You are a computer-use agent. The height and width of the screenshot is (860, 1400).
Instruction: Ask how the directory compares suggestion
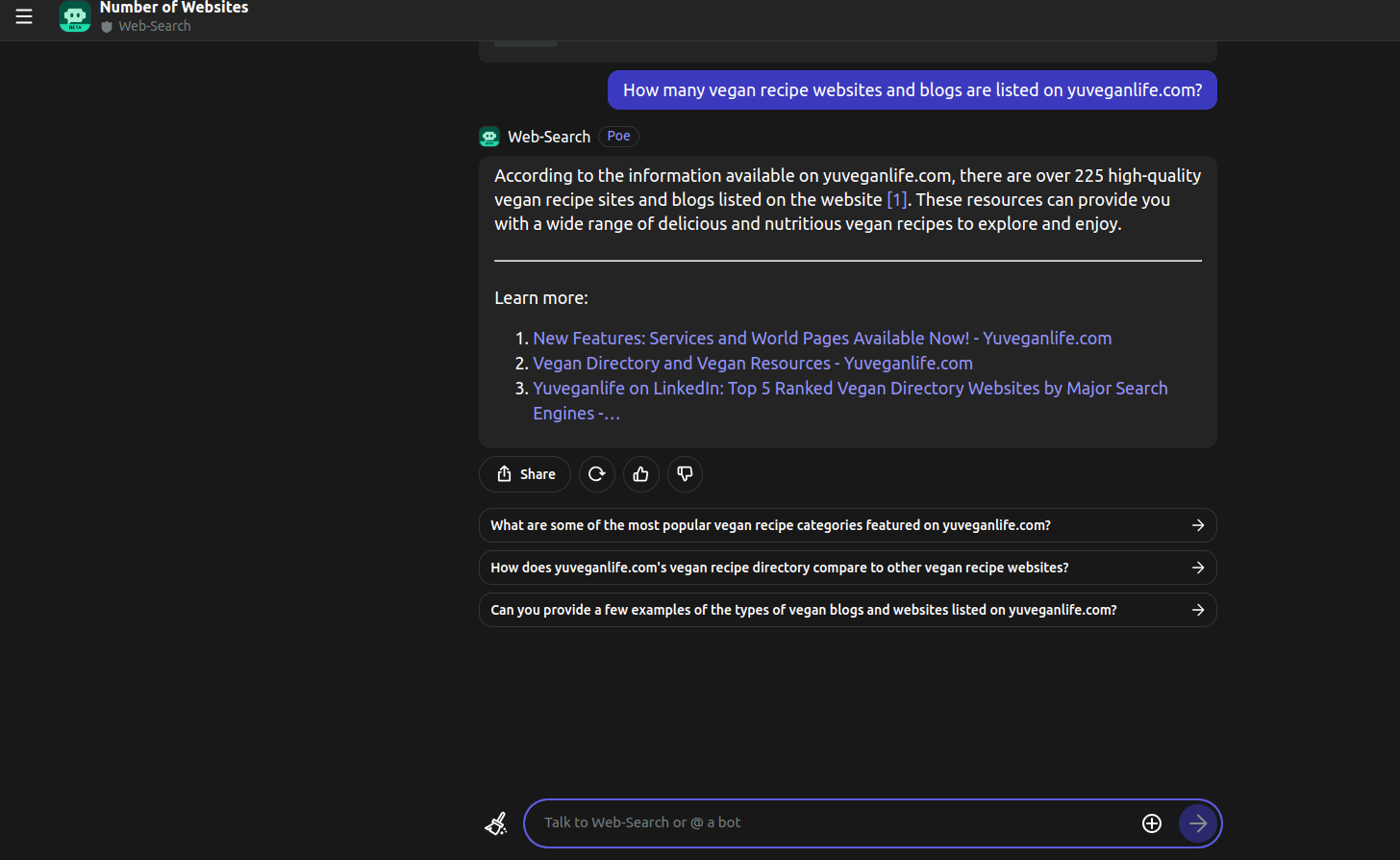click(x=848, y=568)
